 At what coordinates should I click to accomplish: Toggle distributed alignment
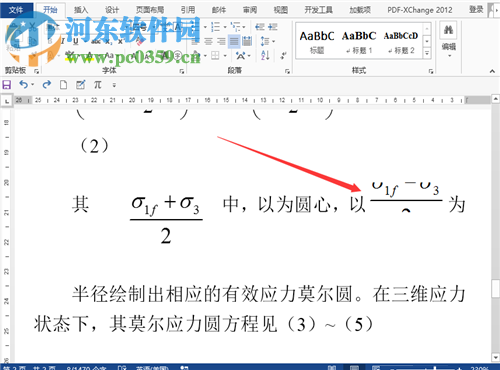point(247,41)
